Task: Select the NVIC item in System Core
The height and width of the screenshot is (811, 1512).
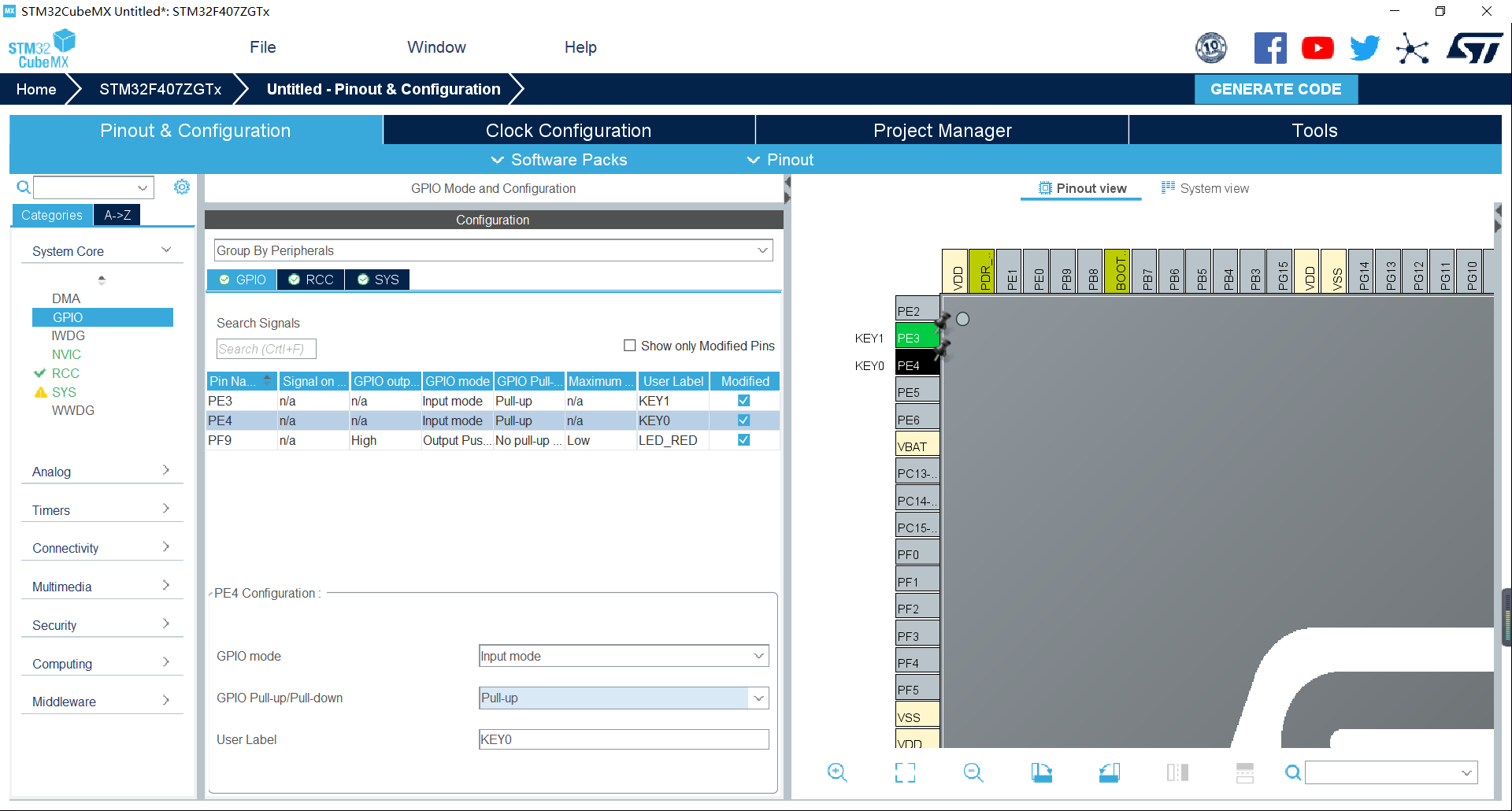Action: click(x=66, y=354)
